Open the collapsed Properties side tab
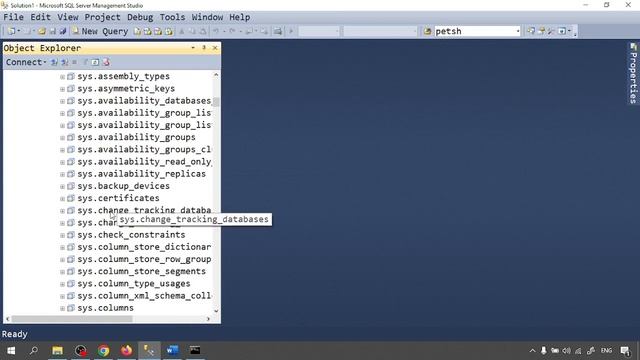This screenshot has width=640, height=360. (633, 73)
